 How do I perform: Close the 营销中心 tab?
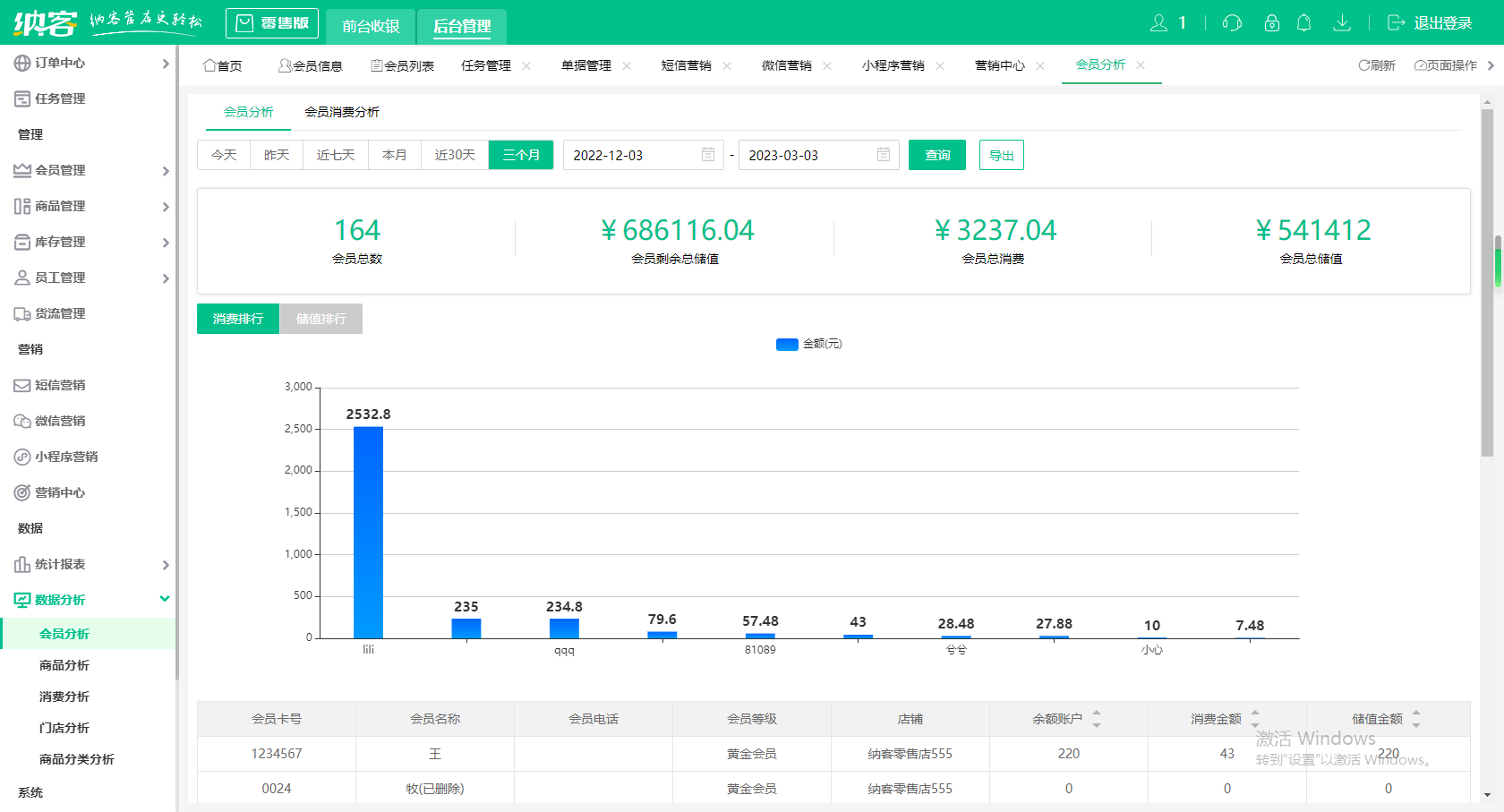coord(1040,65)
